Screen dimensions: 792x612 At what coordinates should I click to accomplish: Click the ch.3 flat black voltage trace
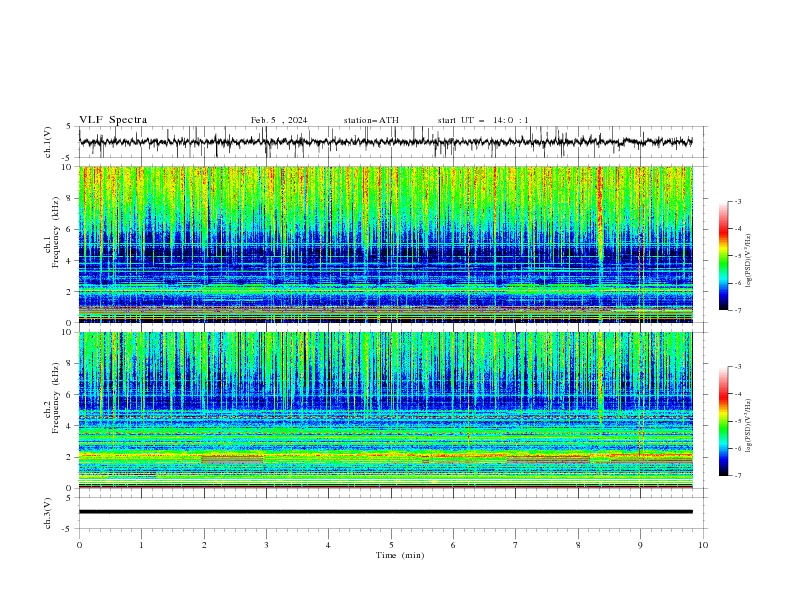click(x=385, y=512)
